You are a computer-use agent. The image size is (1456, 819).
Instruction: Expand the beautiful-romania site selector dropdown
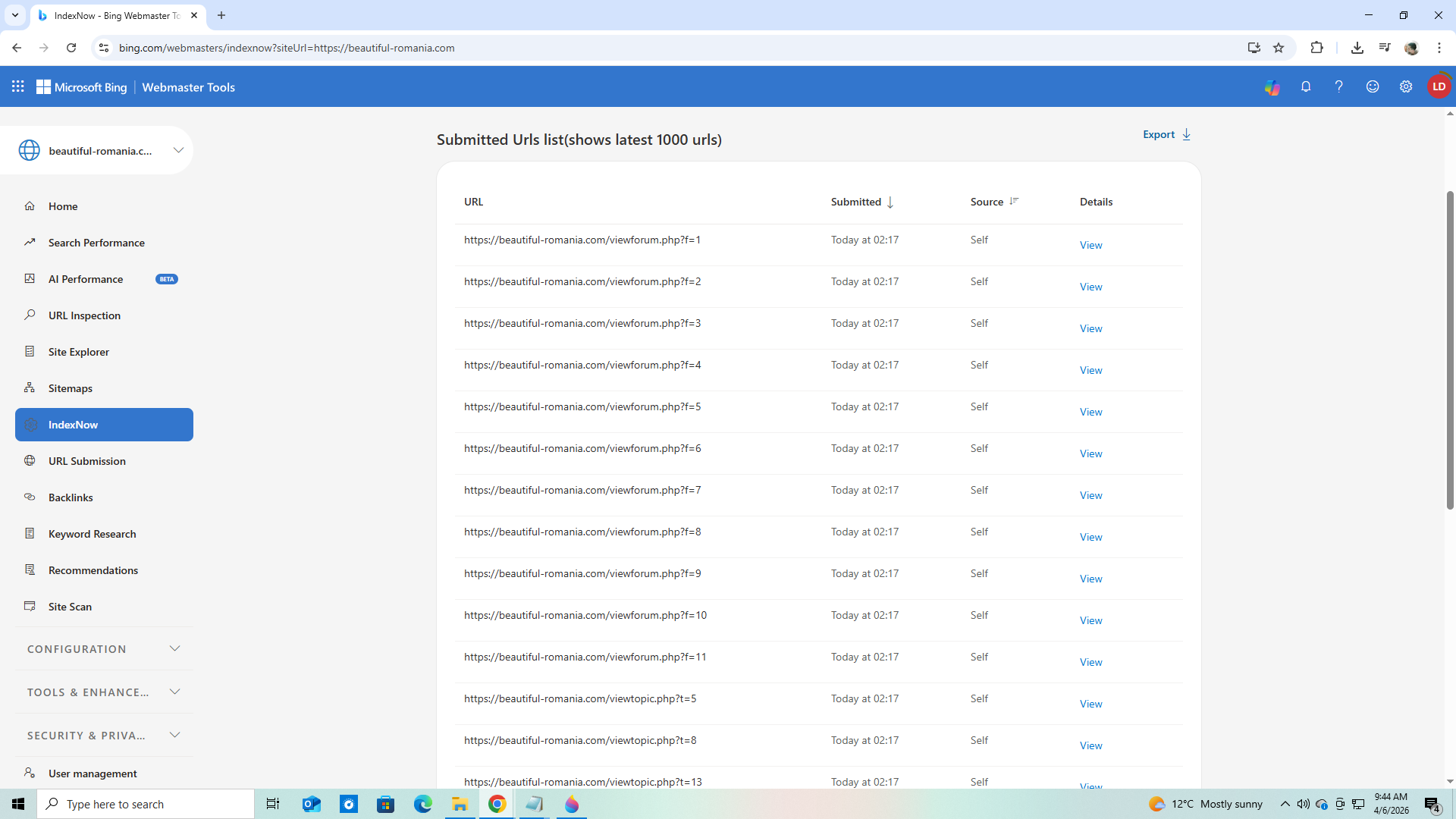[178, 150]
